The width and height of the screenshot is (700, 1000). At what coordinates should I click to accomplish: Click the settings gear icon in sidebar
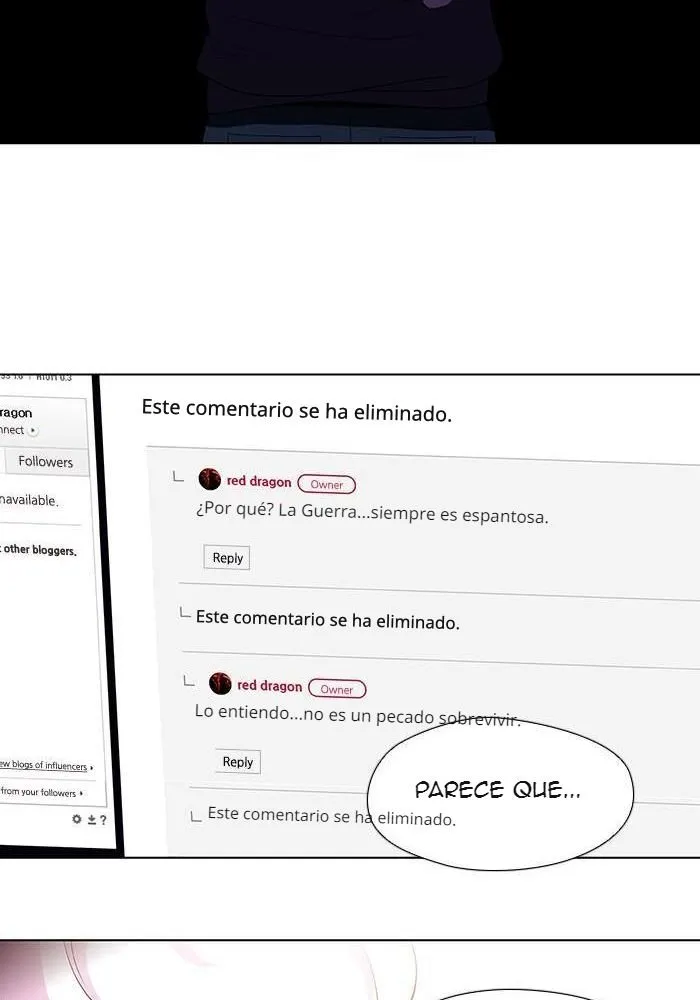coord(77,818)
